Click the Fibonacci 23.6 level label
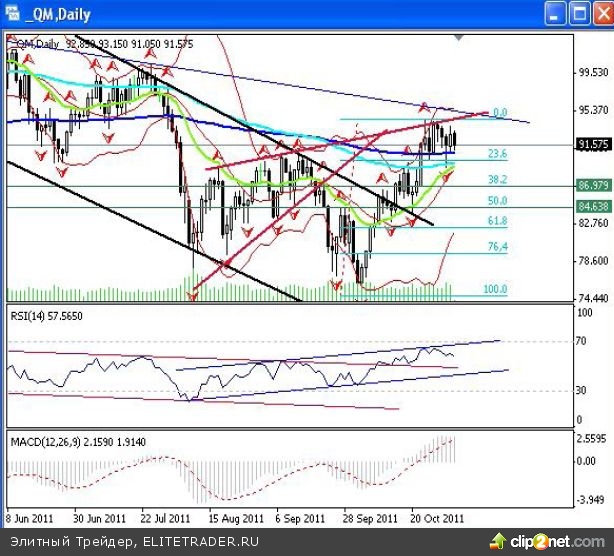614x556 pixels. click(x=497, y=154)
